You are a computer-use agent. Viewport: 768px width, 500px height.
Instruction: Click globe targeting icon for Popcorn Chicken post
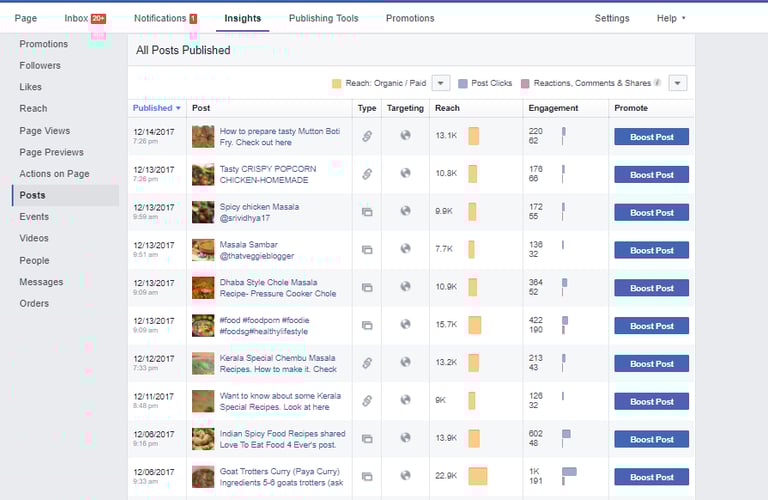(405, 173)
